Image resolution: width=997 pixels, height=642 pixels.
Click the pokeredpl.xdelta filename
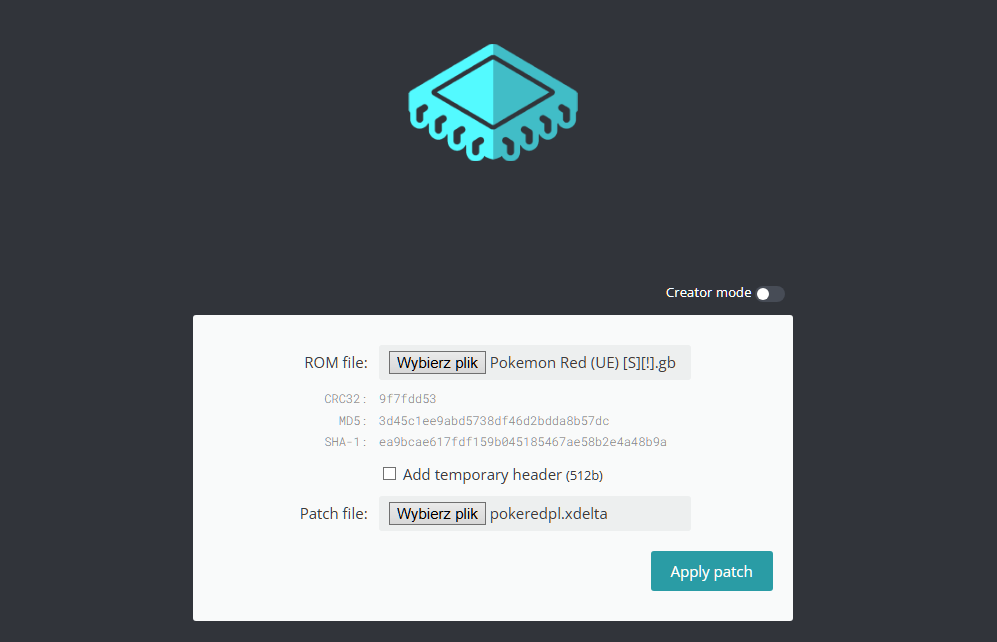pos(549,514)
